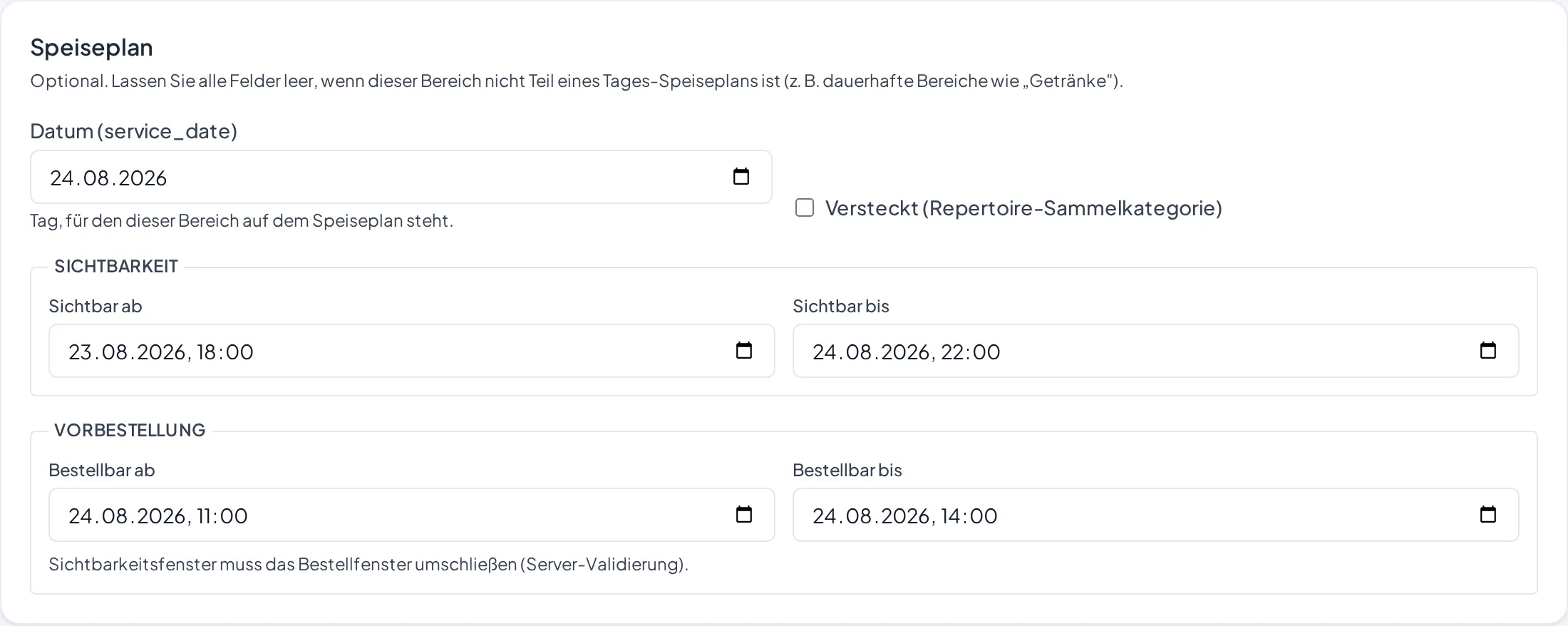Screen dimensions: 1568x626
Task: Focus Bestellbar bis field with 24.08.2026, 14:00
Action: [1156, 515]
